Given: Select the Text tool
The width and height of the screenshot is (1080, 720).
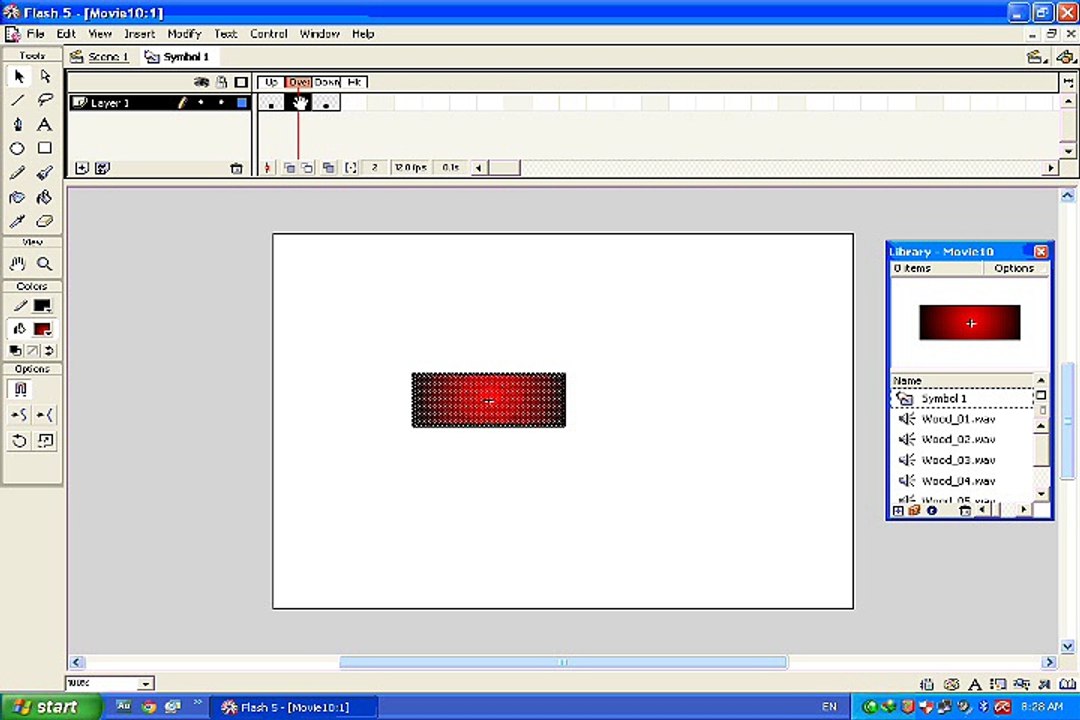Looking at the screenshot, I should (x=45, y=125).
